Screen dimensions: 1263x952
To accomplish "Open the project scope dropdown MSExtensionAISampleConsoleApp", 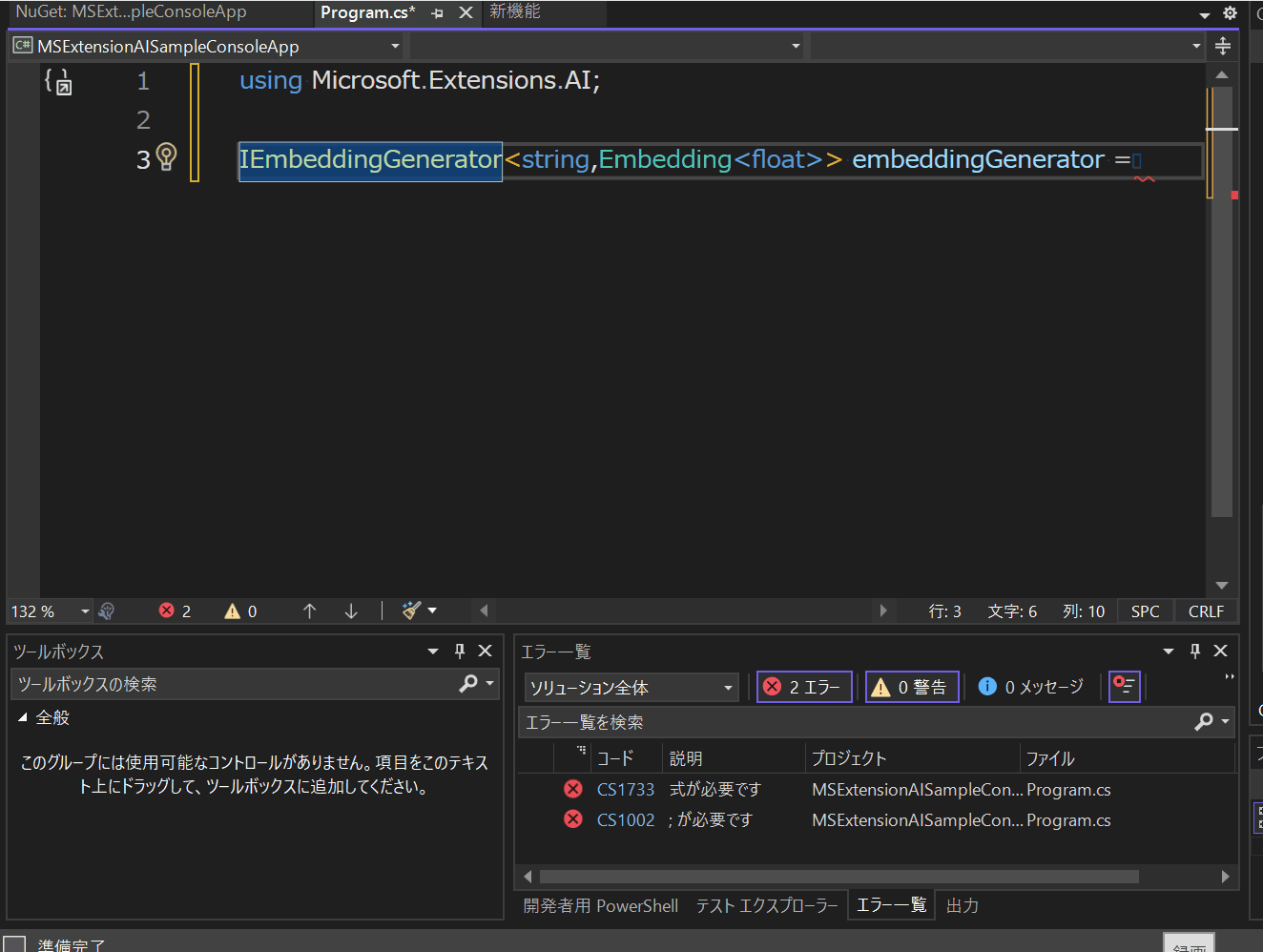I will click(207, 46).
